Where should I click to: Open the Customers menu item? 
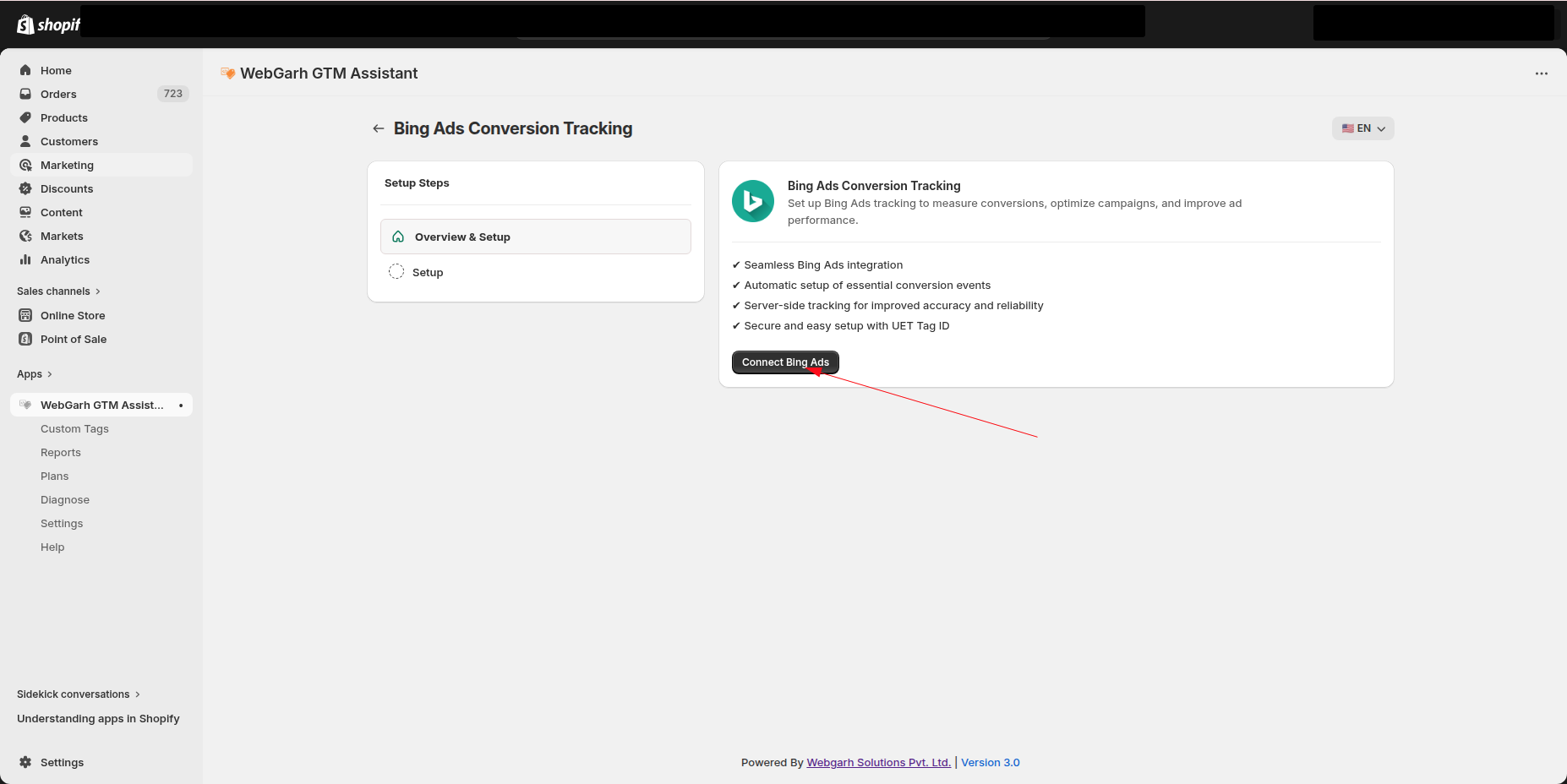[x=101, y=141]
